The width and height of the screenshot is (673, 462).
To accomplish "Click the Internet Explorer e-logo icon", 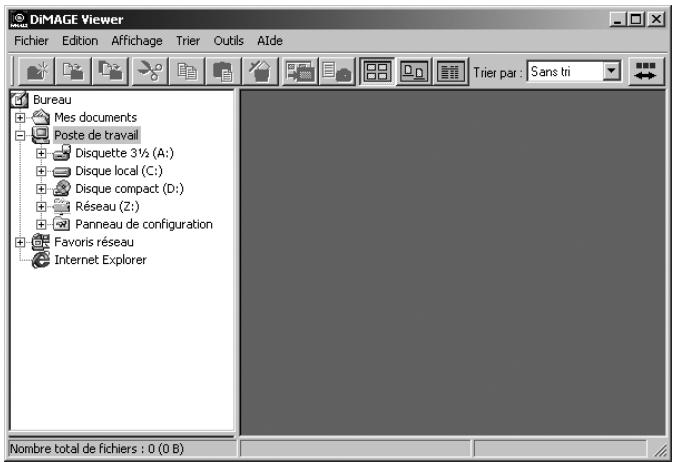I will (41, 260).
